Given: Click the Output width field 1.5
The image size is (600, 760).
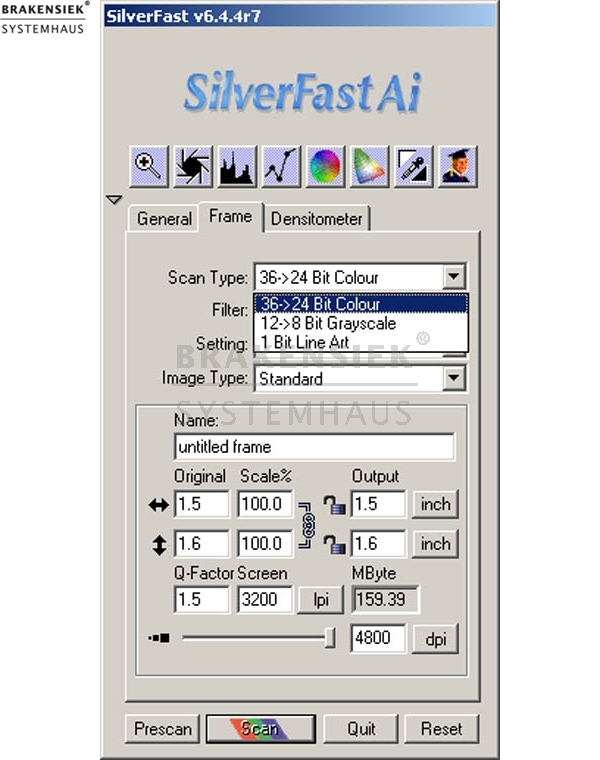Looking at the screenshot, I should click(x=378, y=504).
